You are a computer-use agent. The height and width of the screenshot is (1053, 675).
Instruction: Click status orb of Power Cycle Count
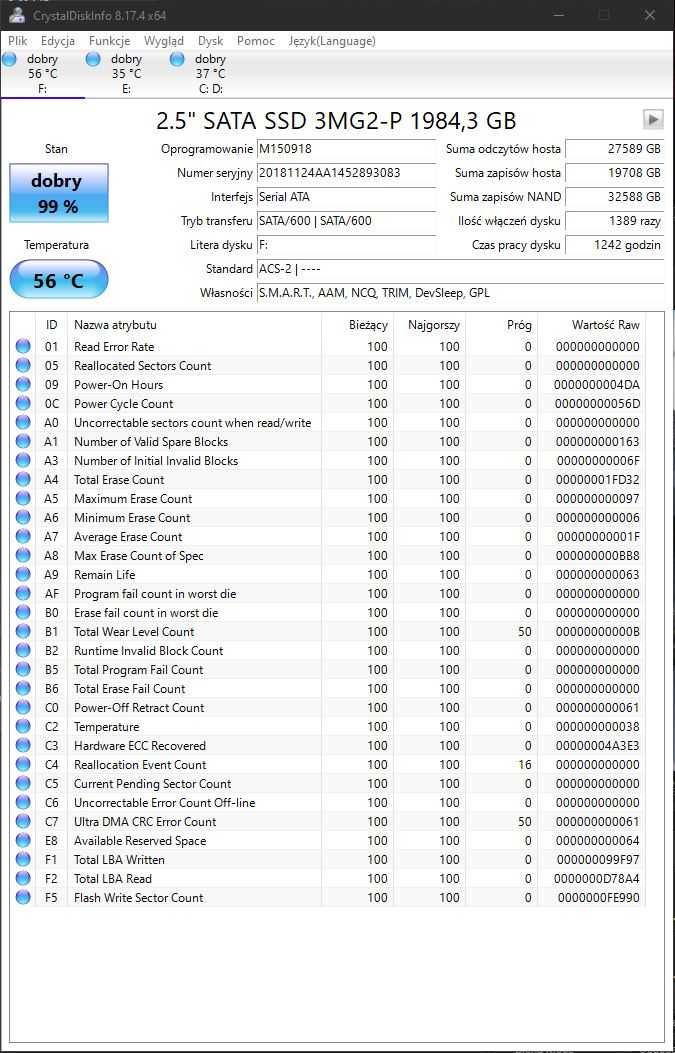click(x=23, y=404)
